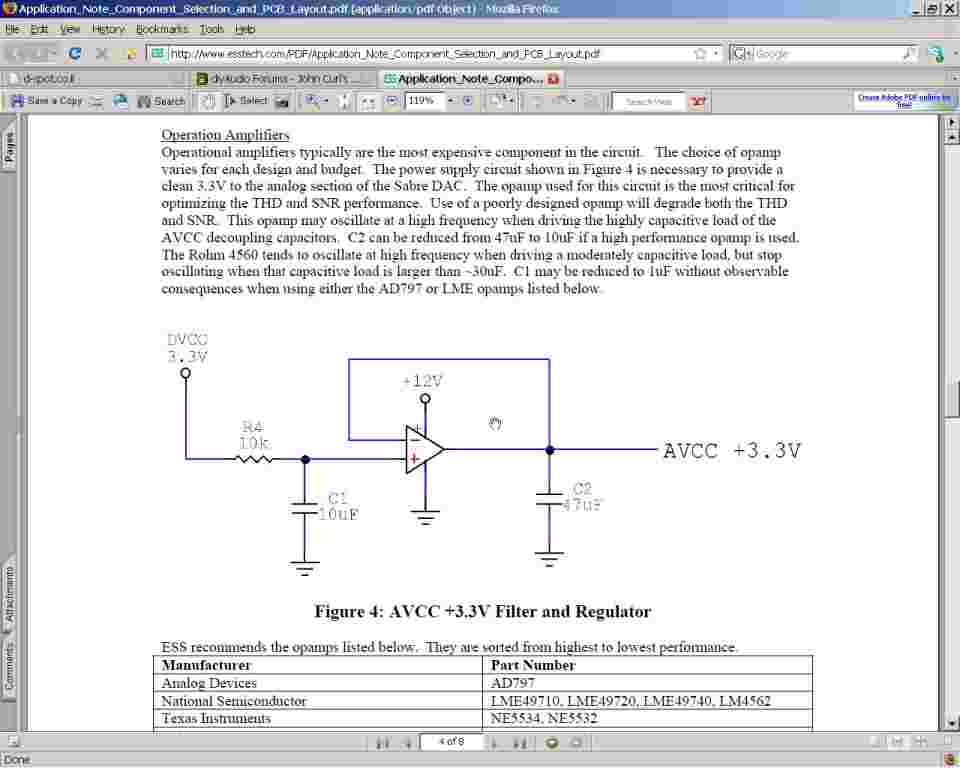Image resolution: width=960 pixels, height=768 pixels.
Task: Open the Edit menu
Action: pos(39,29)
